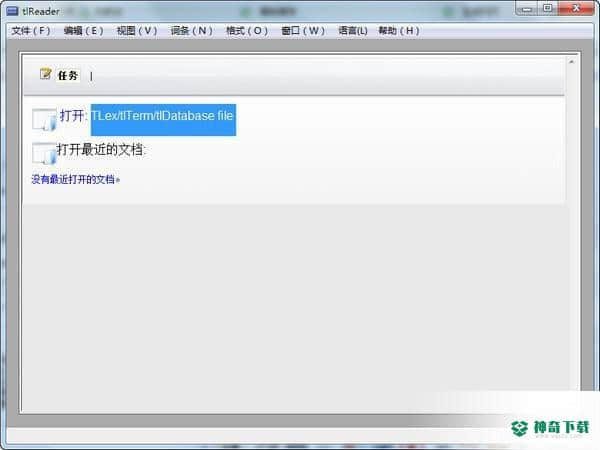Click the 打开最近的文档 label
Screen dimensions: 600x450
(x=101, y=149)
